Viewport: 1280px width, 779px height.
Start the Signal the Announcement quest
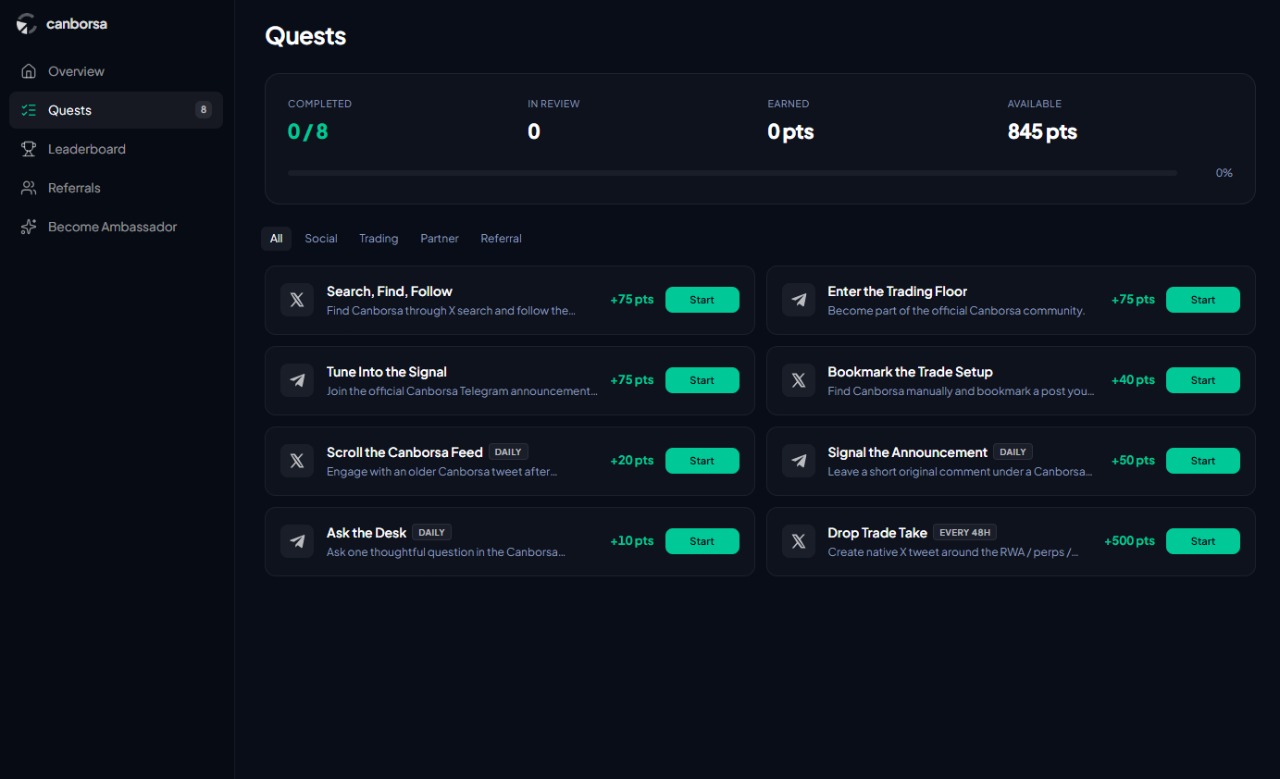(1203, 461)
